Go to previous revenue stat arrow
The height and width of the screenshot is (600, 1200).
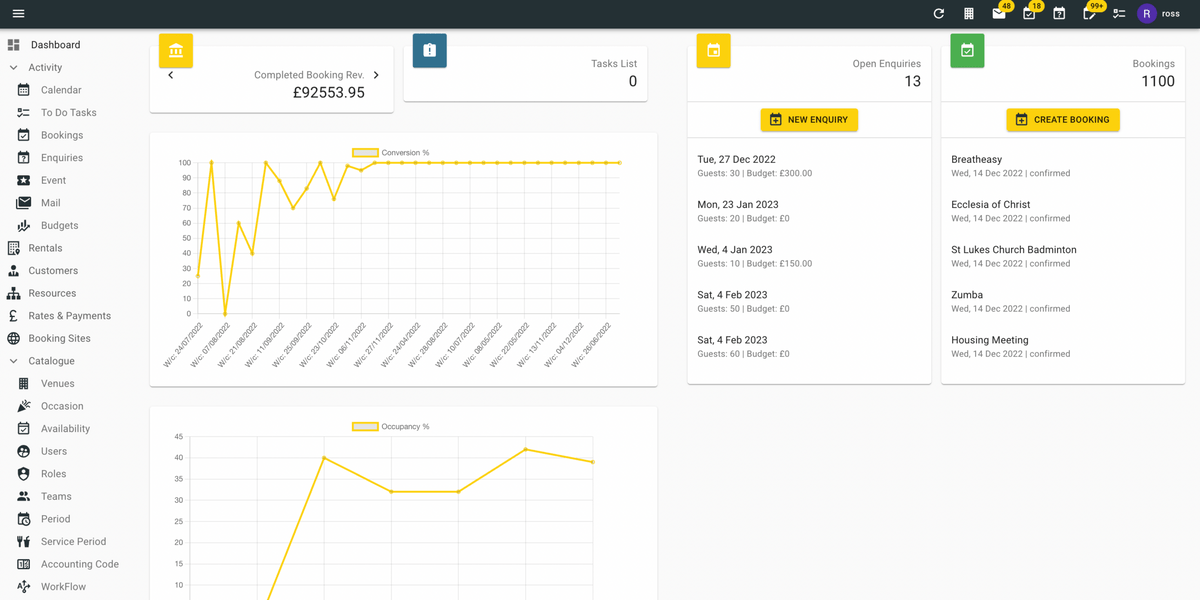[171, 75]
